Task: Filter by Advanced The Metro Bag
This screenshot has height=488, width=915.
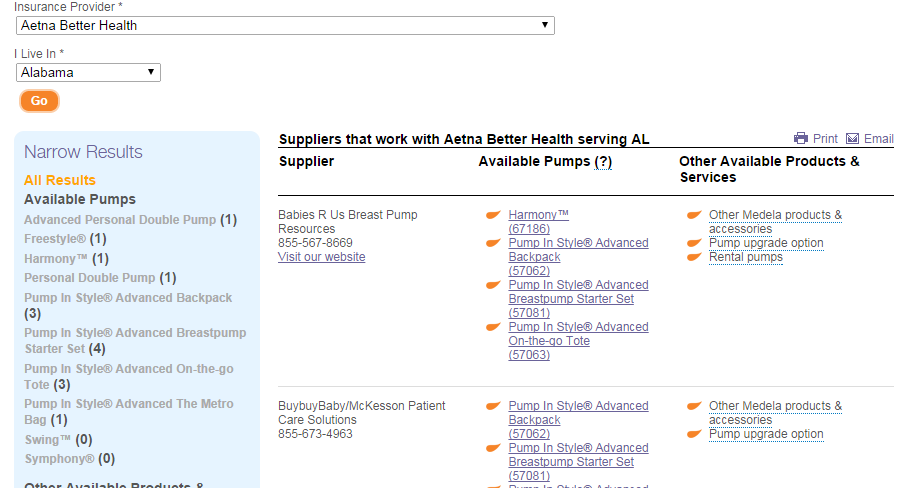Action: point(128,412)
